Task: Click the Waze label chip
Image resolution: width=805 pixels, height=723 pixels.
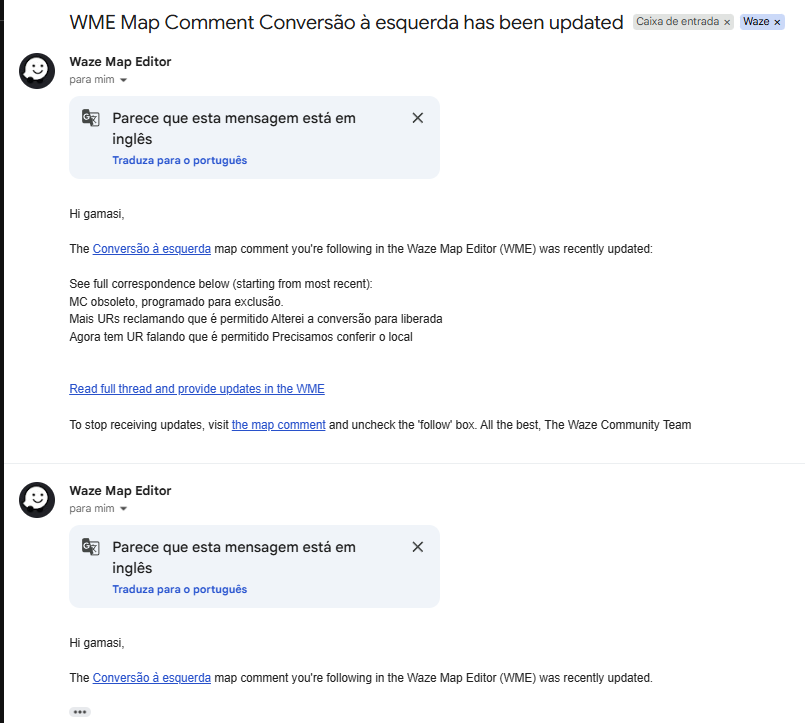Action: point(756,22)
